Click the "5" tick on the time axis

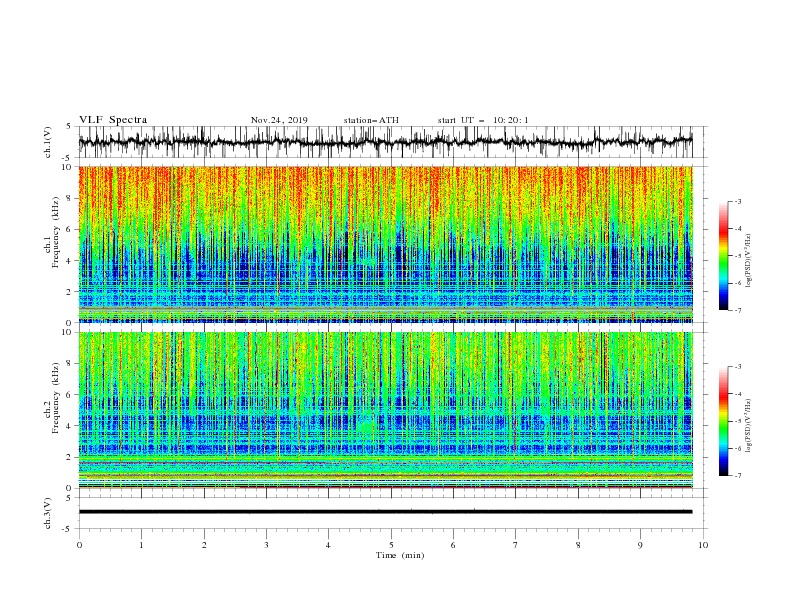391,545
